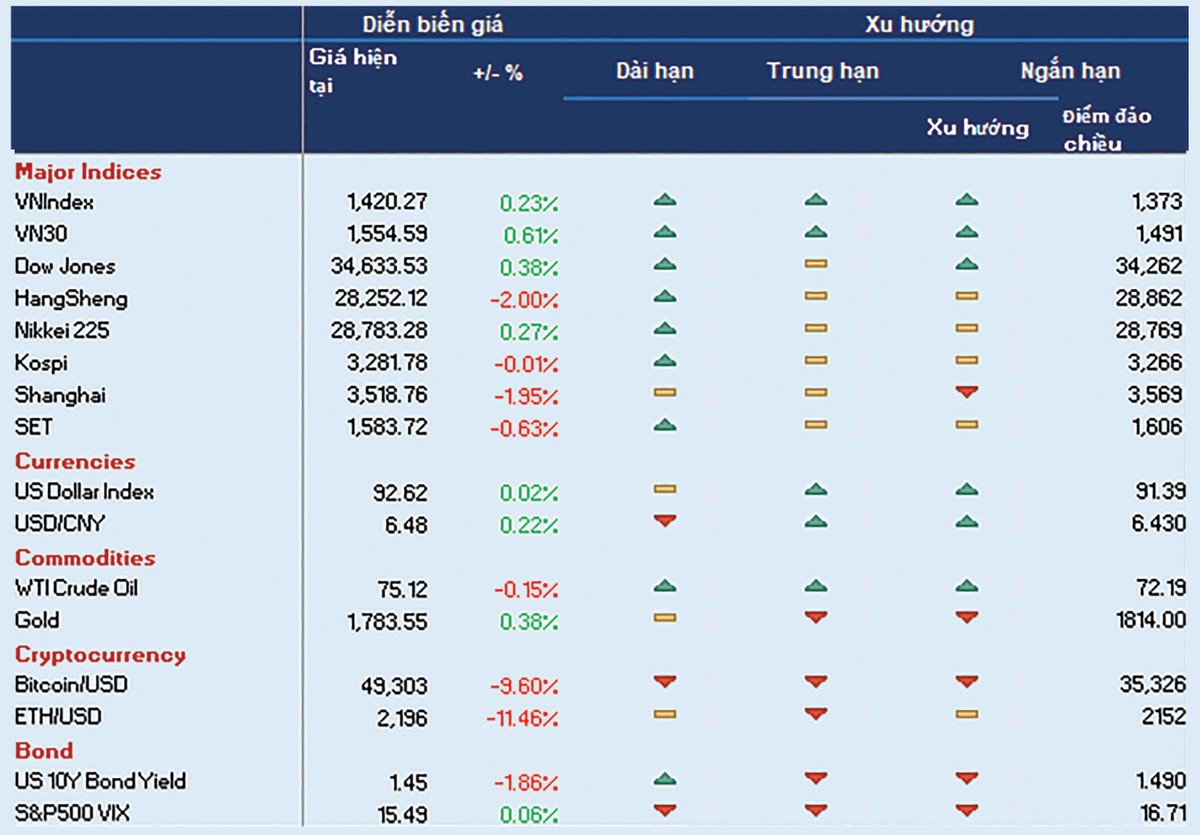Click S&P500 VIX medium-term down arrow
This screenshot has width=1200, height=835.
tap(816, 811)
